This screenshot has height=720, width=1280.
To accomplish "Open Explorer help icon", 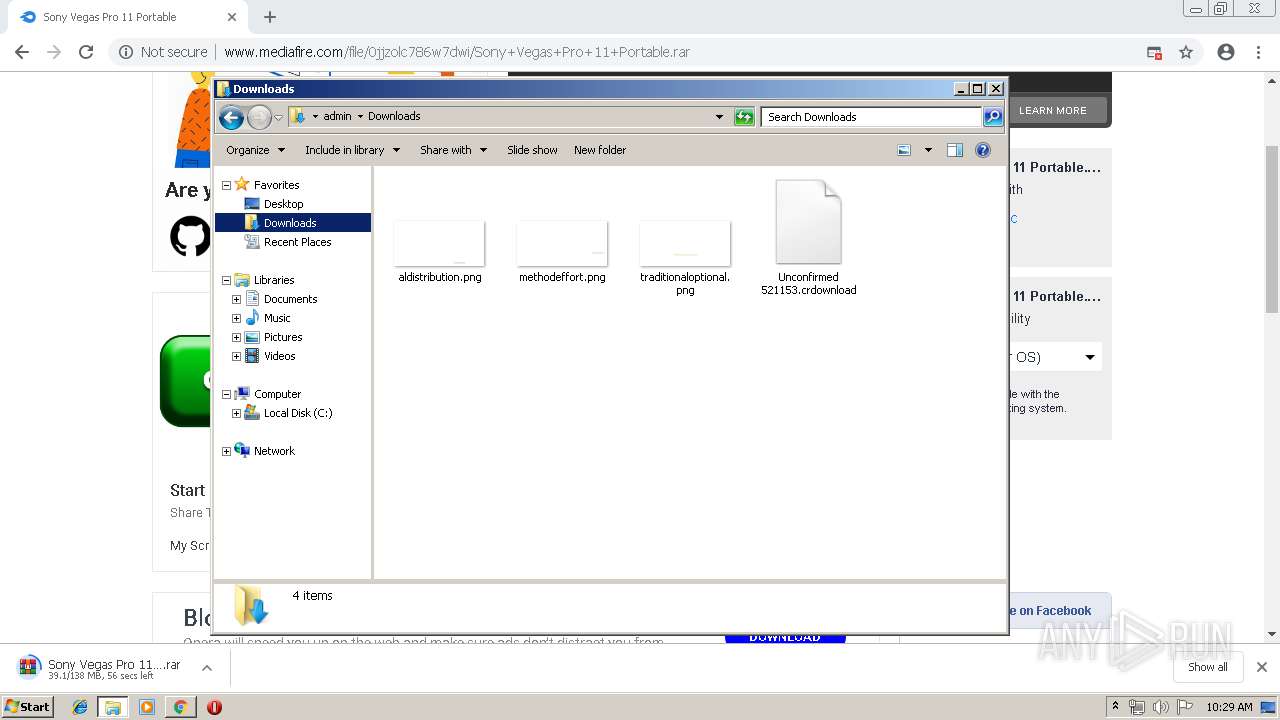I will click(x=983, y=150).
